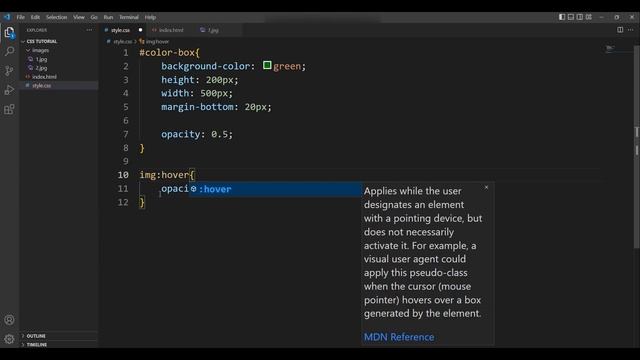Image resolution: width=640 pixels, height=360 pixels.
Task: Click the VS Code logo icon
Action: tap(7, 17)
